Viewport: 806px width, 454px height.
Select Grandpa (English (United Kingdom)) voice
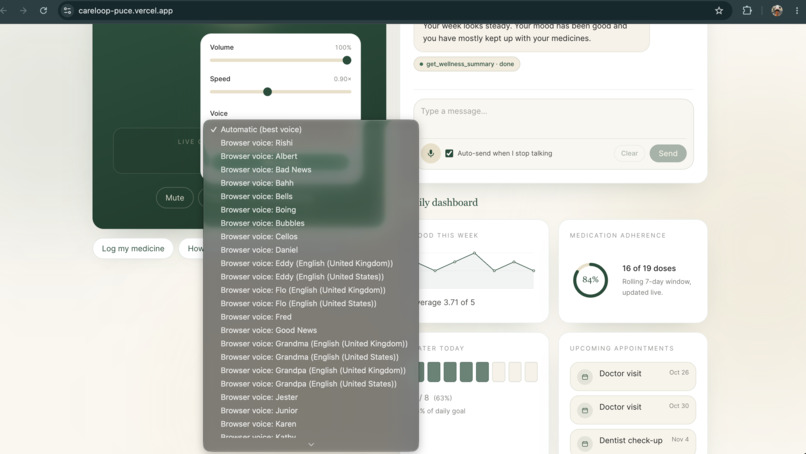coord(310,370)
